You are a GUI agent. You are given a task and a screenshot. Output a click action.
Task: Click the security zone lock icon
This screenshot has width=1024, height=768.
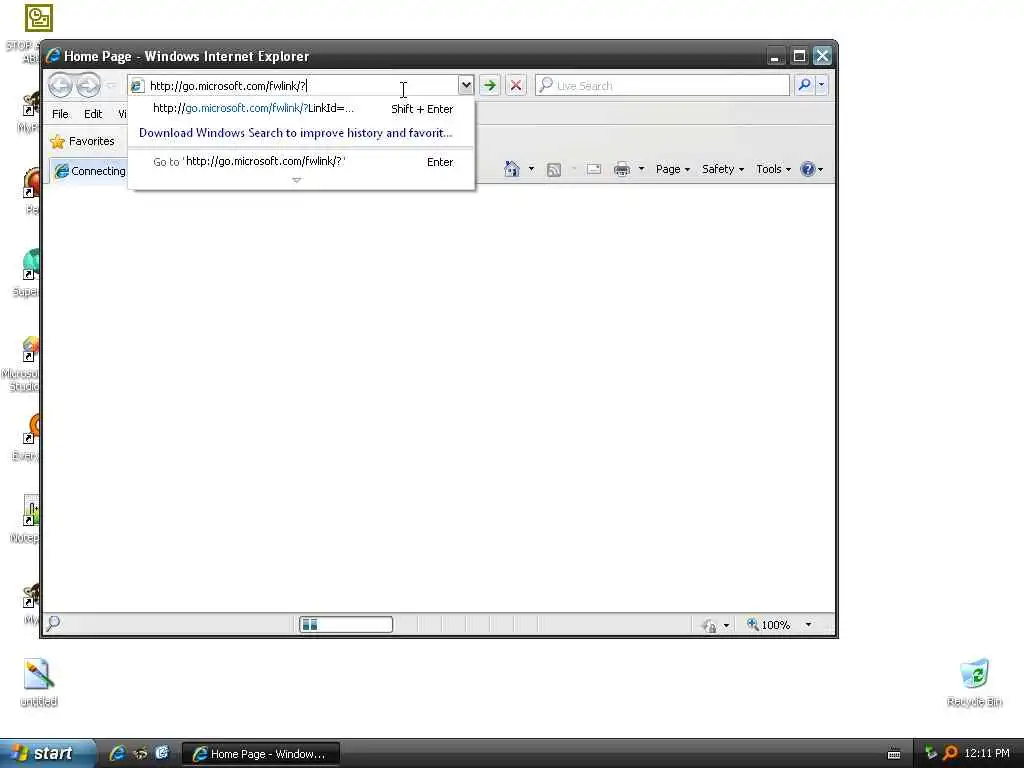coord(709,625)
